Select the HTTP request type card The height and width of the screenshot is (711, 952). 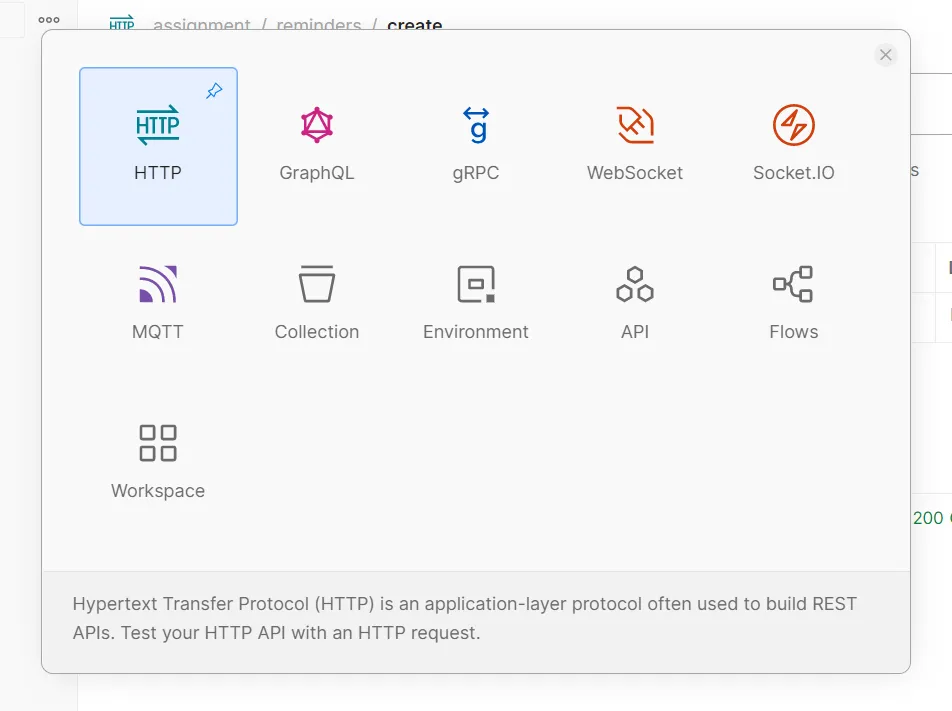157,146
